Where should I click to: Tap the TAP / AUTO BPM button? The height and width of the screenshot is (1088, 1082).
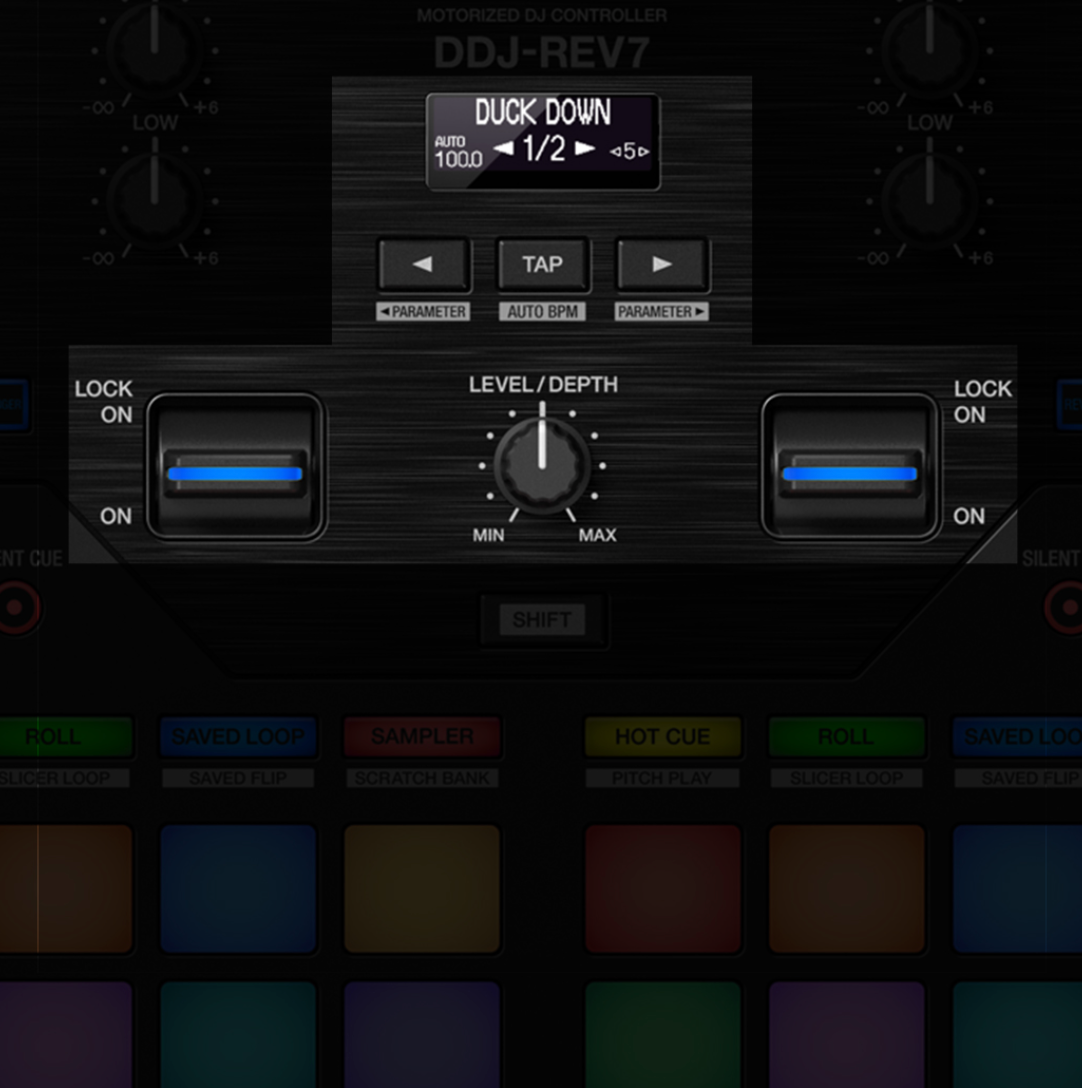(542, 265)
